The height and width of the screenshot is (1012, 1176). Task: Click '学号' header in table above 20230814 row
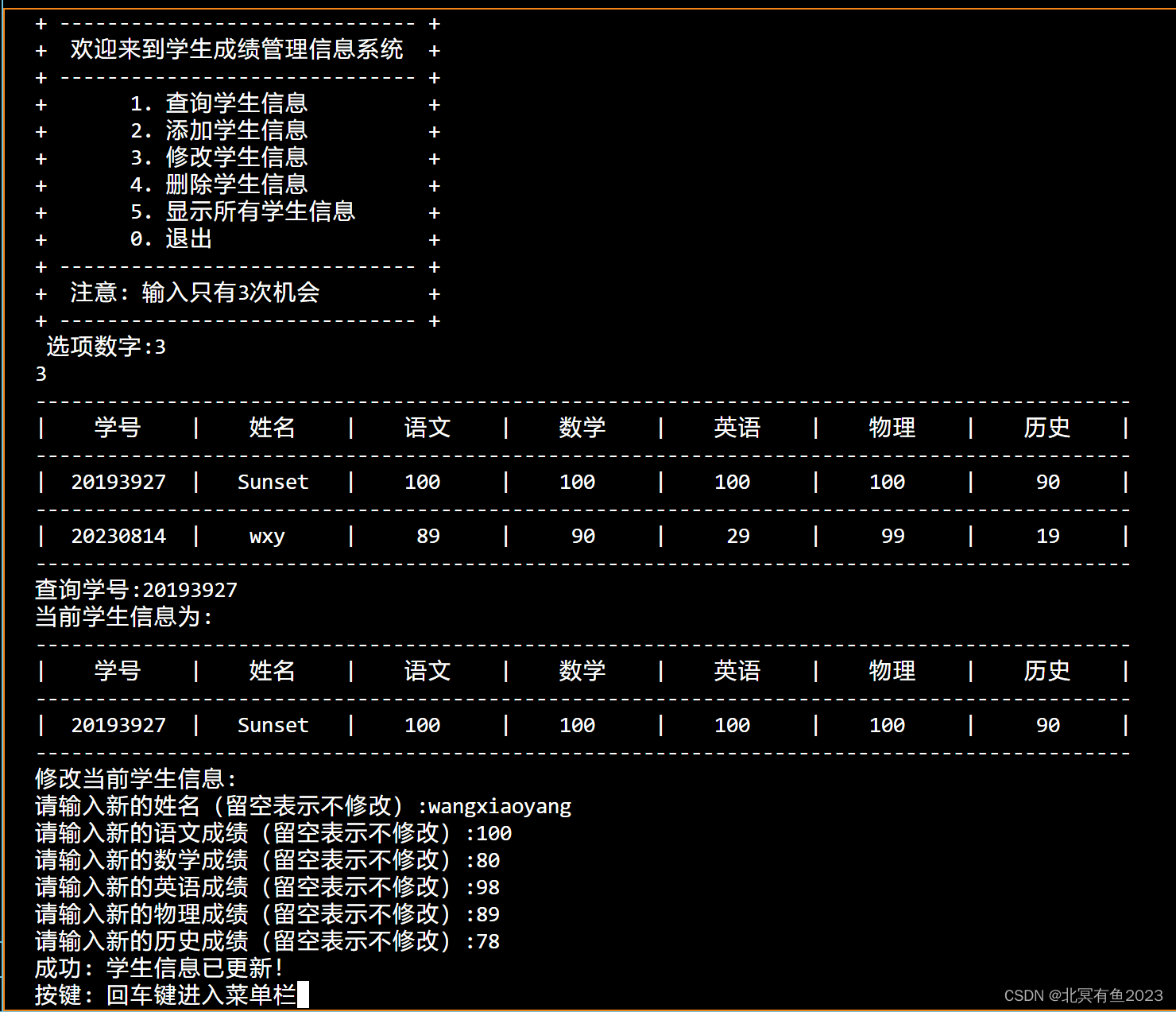(x=118, y=428)
